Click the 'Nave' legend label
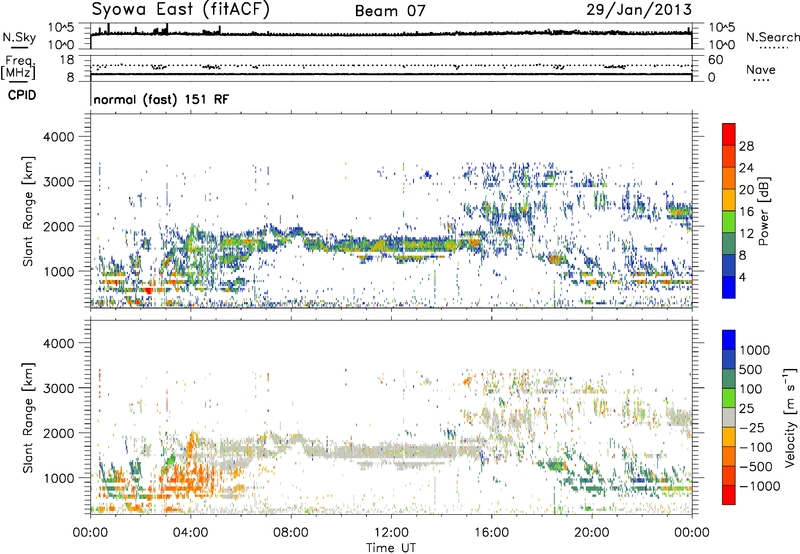Viewport: 800px width, 554px height. (761, 69)
